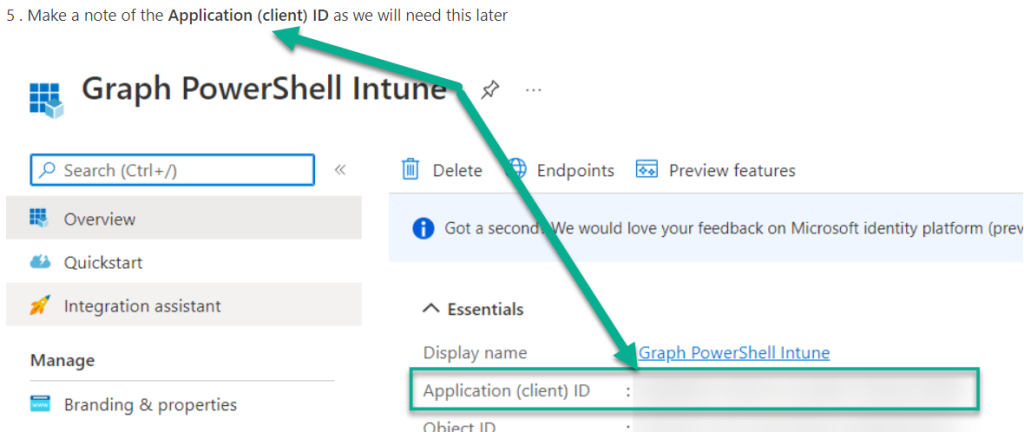Collapse the sidebar with double chevron

[x=340, y=170]
